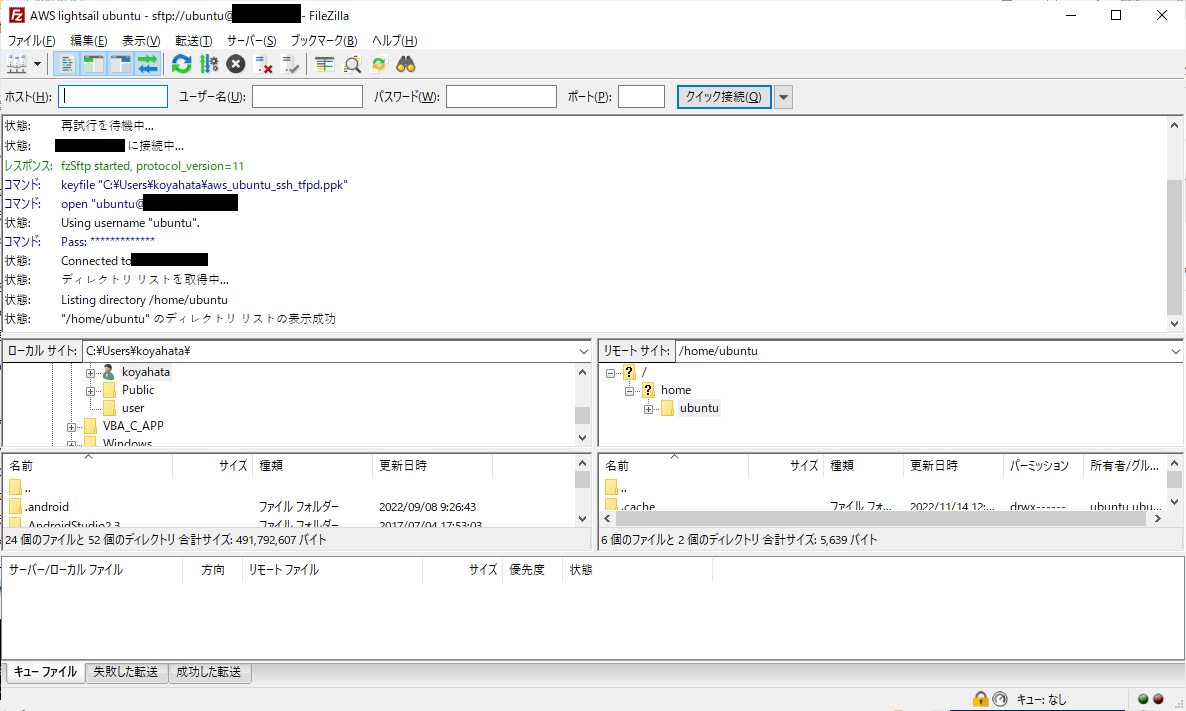Screen dimensions: 1186x711
Task: Select koyahata user folder icon in local tree
Action: pyautogui.click(x=109, y=372)
